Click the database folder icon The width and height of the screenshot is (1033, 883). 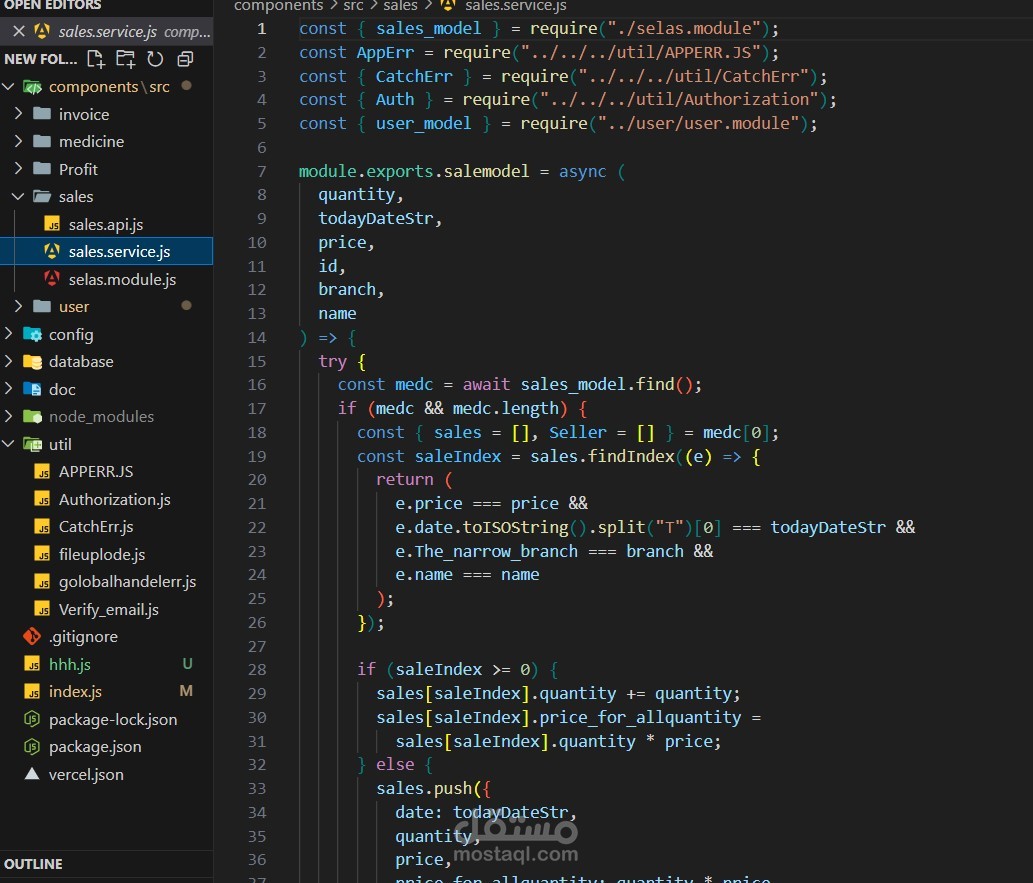[32, 362]
